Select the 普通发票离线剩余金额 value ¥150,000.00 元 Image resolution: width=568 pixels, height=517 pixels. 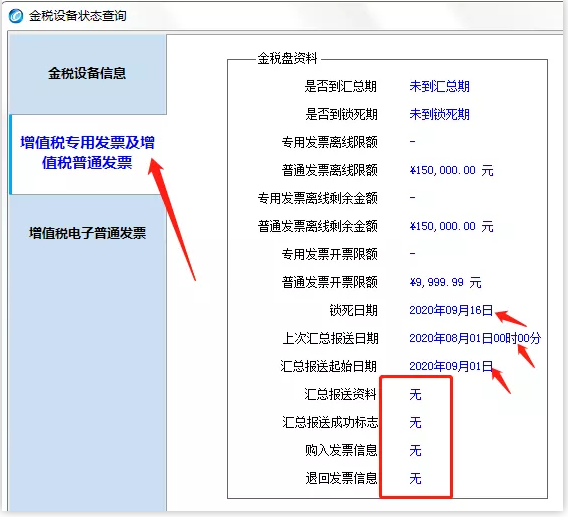tap(451, 226)
